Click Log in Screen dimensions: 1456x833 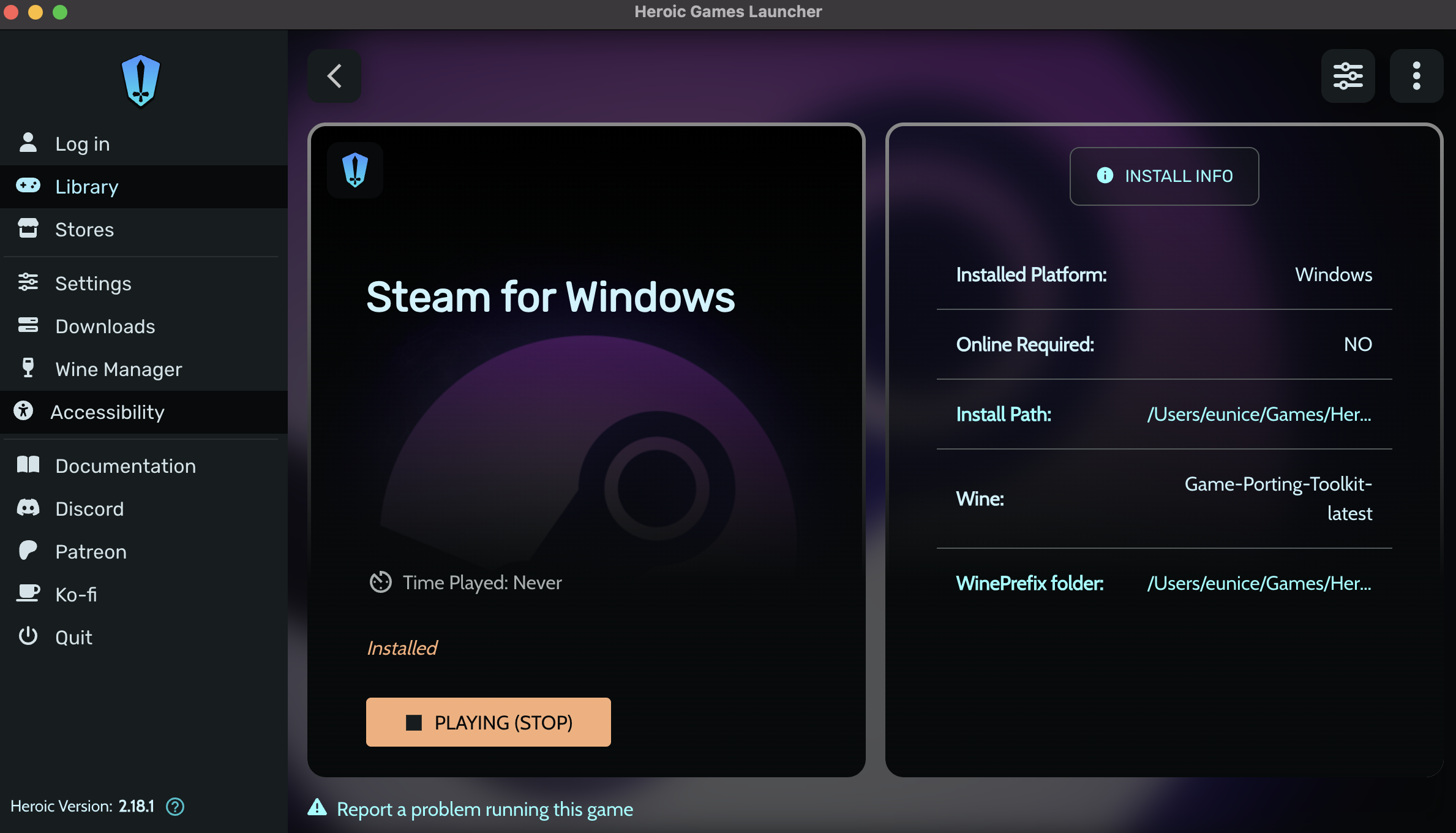click(x=82, y=143)
